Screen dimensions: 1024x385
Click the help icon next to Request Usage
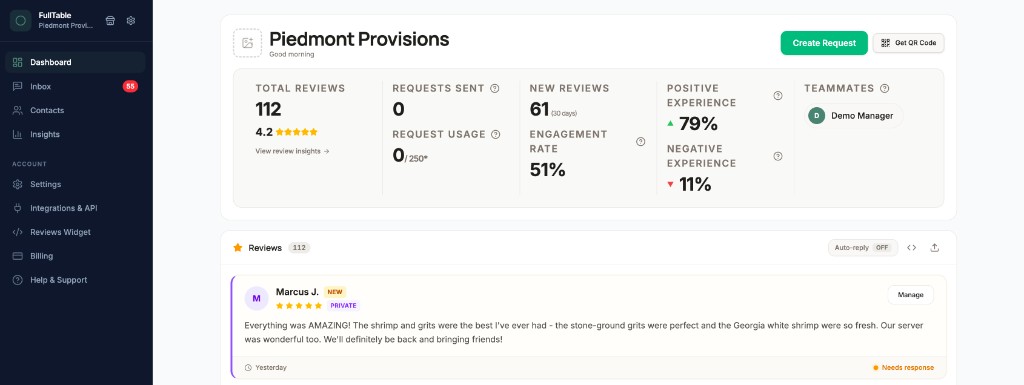click(496, 134)
